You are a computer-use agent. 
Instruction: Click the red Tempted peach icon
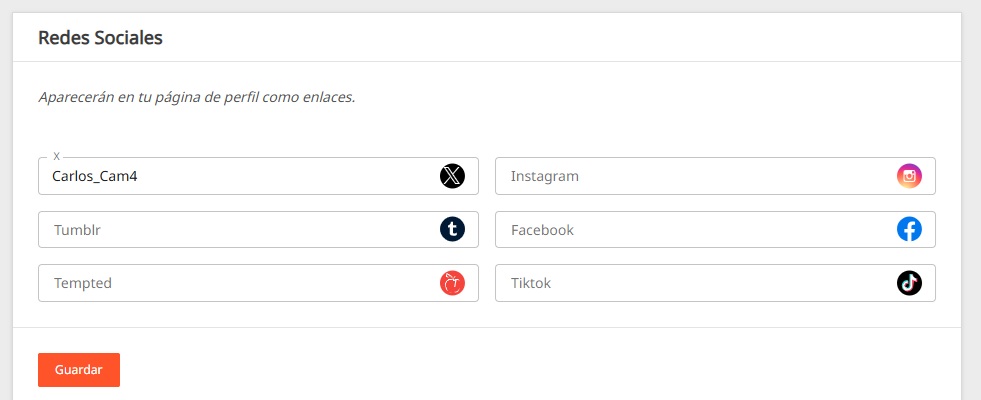pyautogui.click(x=452, y=283)
